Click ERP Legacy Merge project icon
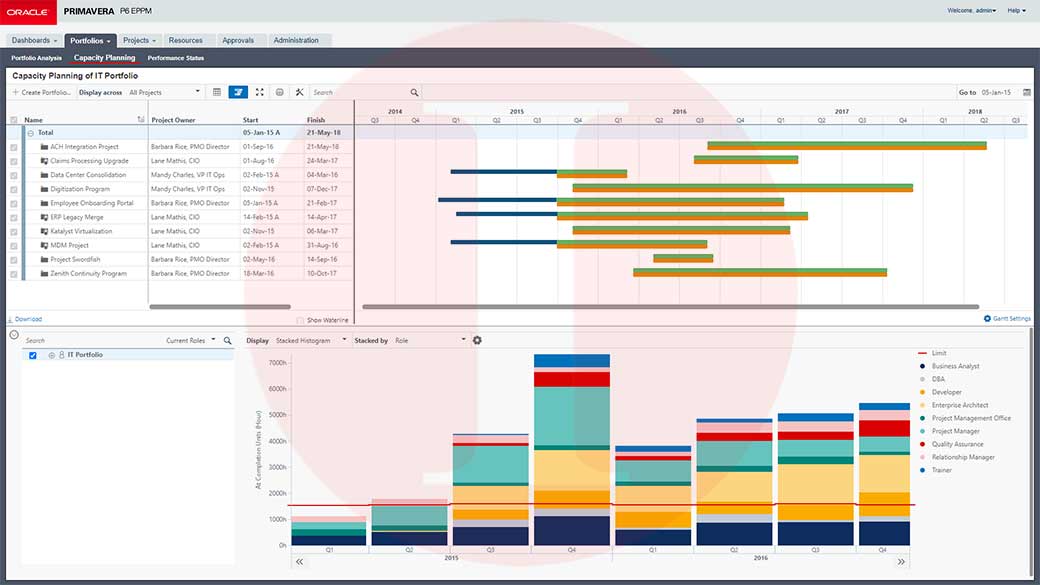The height and width of the screenshot is (585, 1040). [44, 217]
